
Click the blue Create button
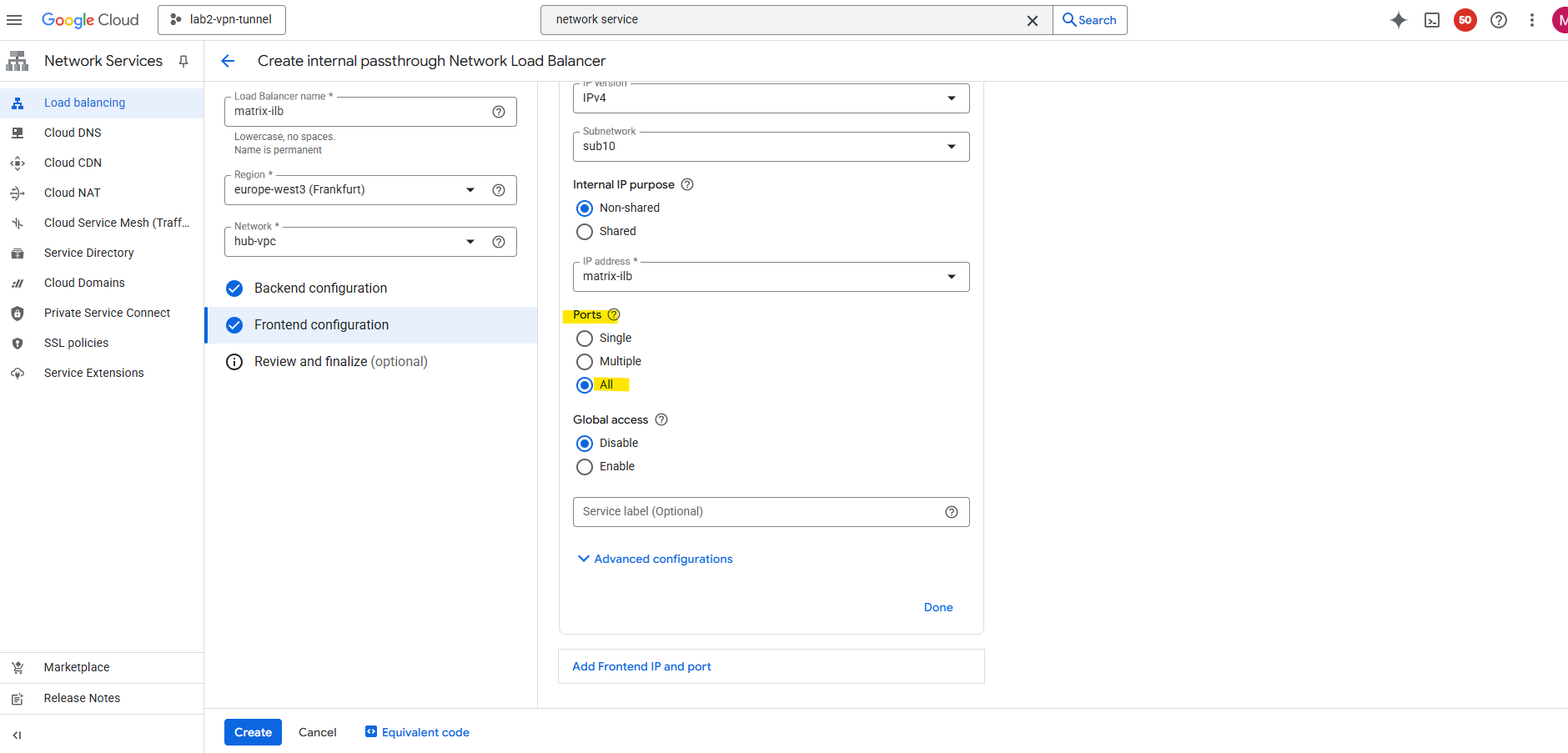coord(253,732)
